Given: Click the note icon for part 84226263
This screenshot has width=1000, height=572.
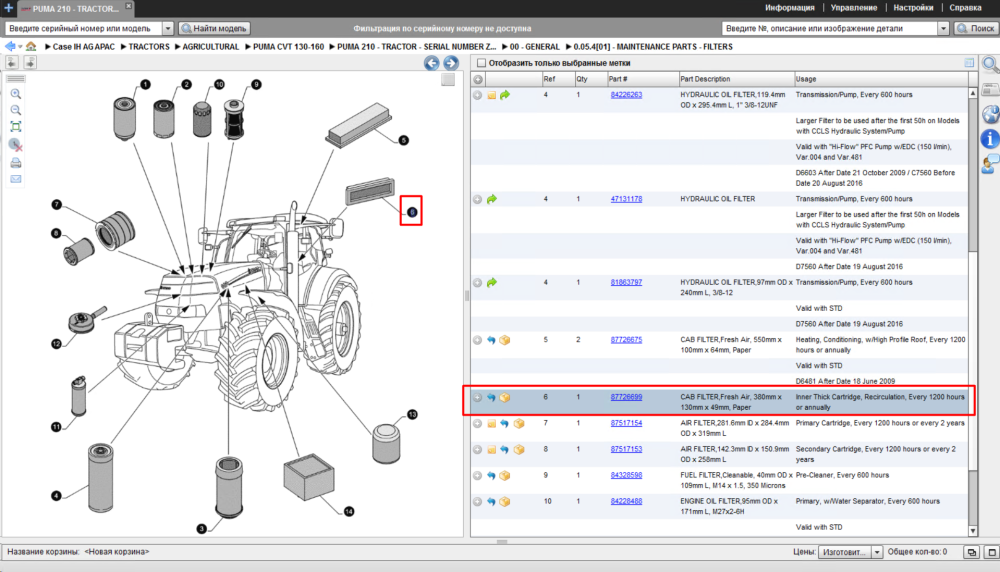Looking at the screenshot, I should (x=491, y=96).
